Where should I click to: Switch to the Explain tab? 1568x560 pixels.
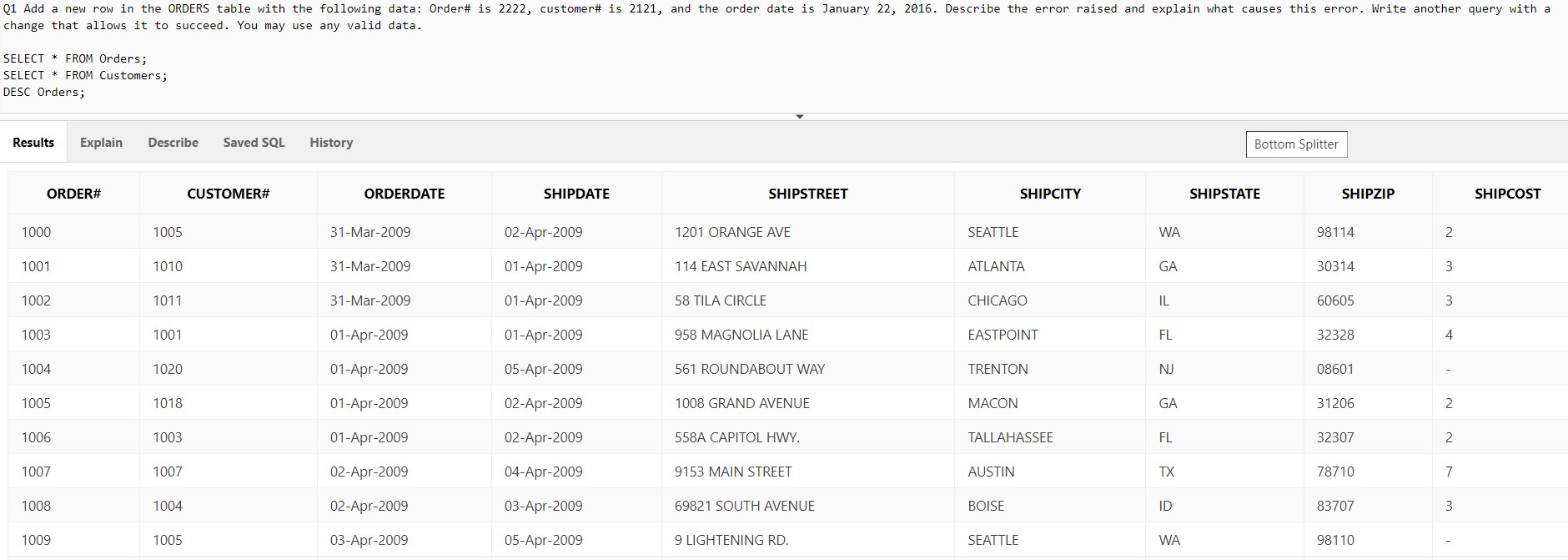(101, 142)
